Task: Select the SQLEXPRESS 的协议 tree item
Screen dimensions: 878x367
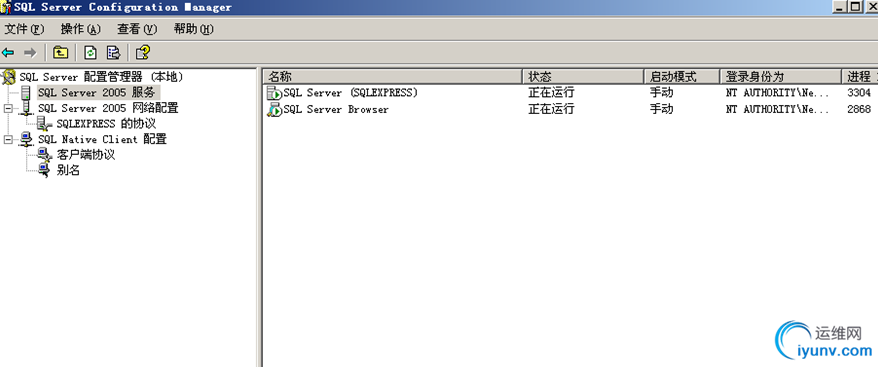Action: [106, 124]
